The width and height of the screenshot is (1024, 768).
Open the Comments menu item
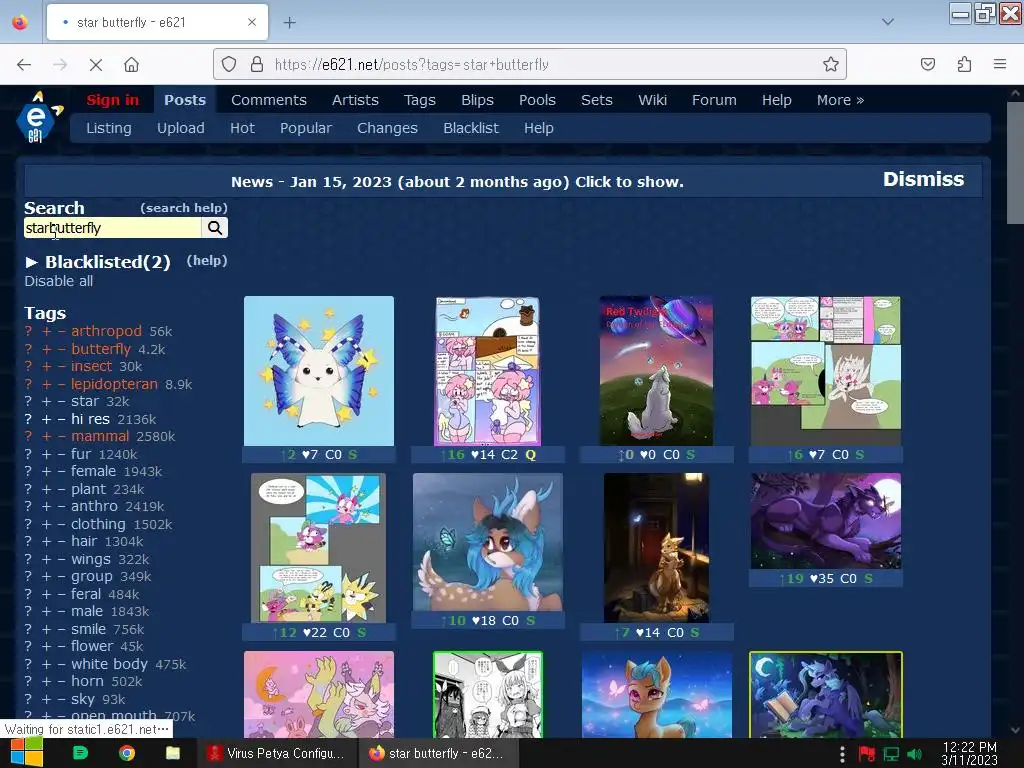(268, 100)
